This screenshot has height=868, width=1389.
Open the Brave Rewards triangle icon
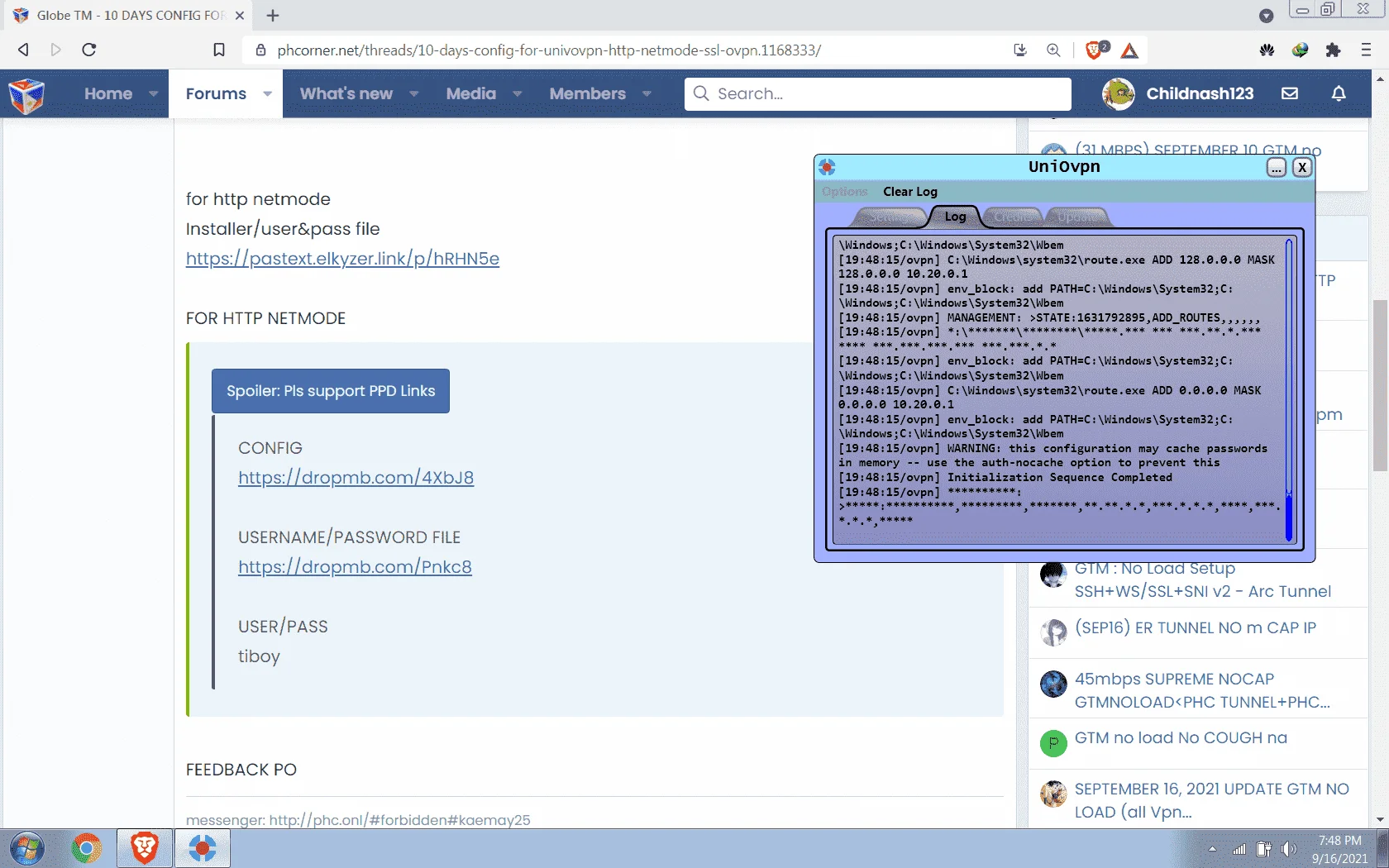1129,51
